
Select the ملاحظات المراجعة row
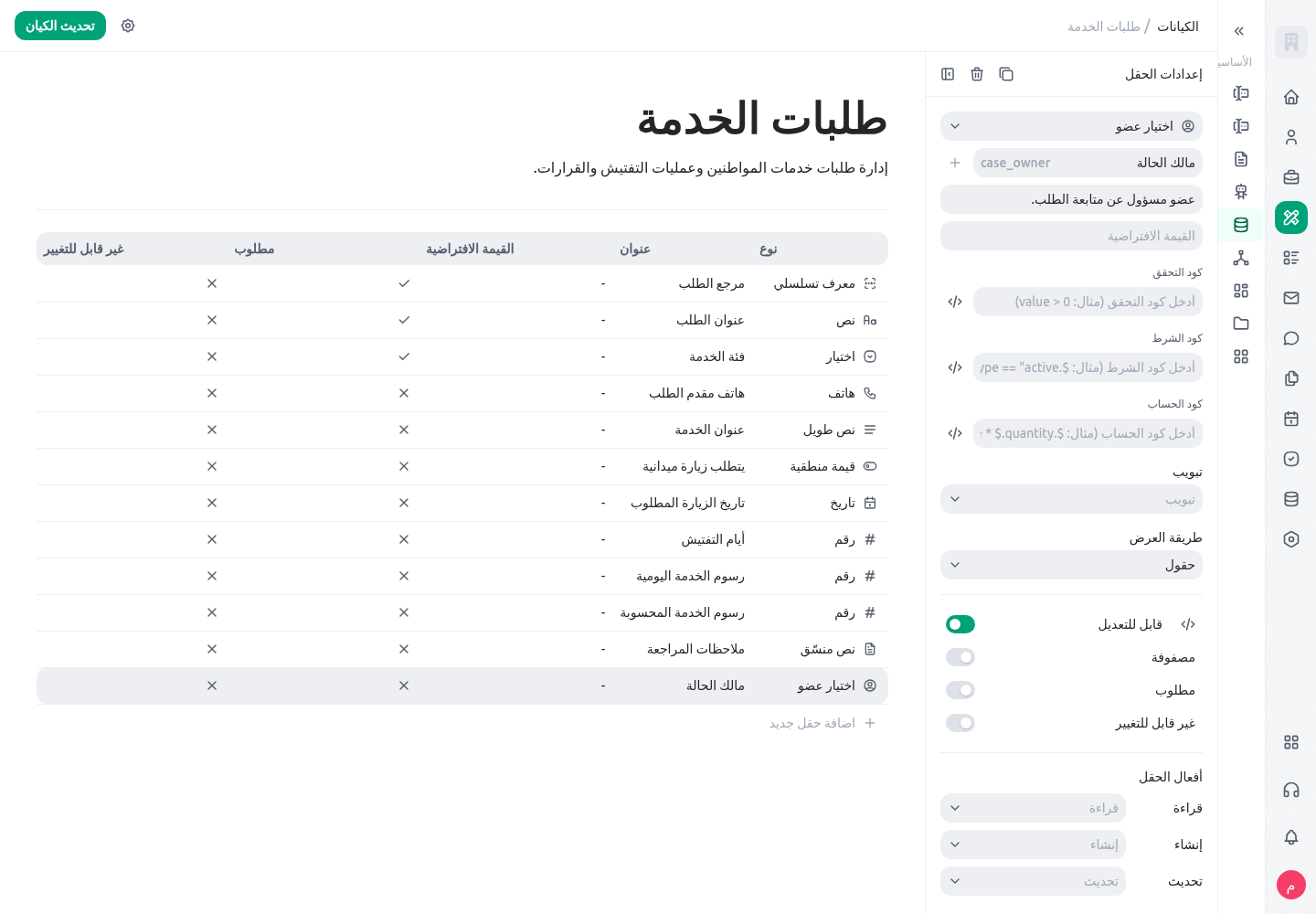click(x=462, y=649)
